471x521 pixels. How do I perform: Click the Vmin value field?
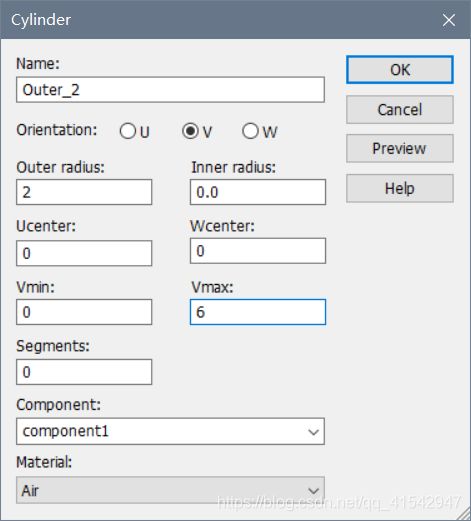coord(84,312)
